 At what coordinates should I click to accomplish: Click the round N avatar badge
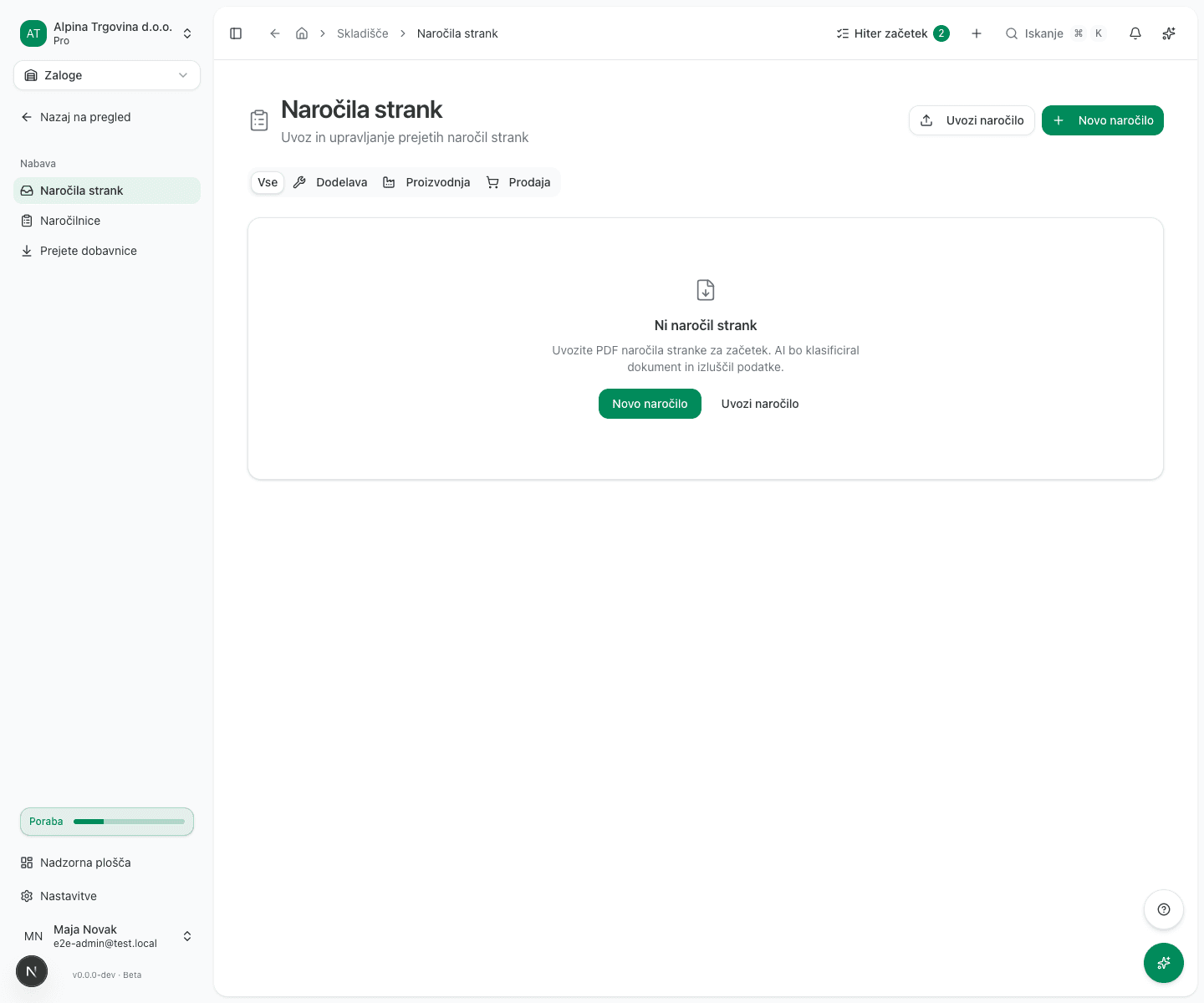pyautogui.click(x=32, y=971)
